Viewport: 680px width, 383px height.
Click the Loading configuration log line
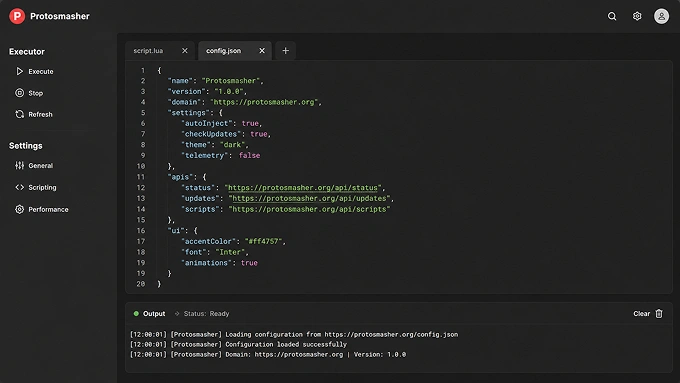click(294, 334)
